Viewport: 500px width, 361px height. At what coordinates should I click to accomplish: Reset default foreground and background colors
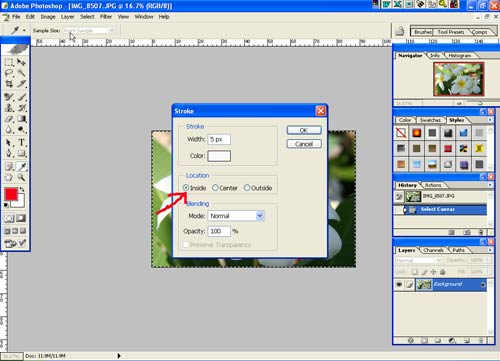click(6, 205)
